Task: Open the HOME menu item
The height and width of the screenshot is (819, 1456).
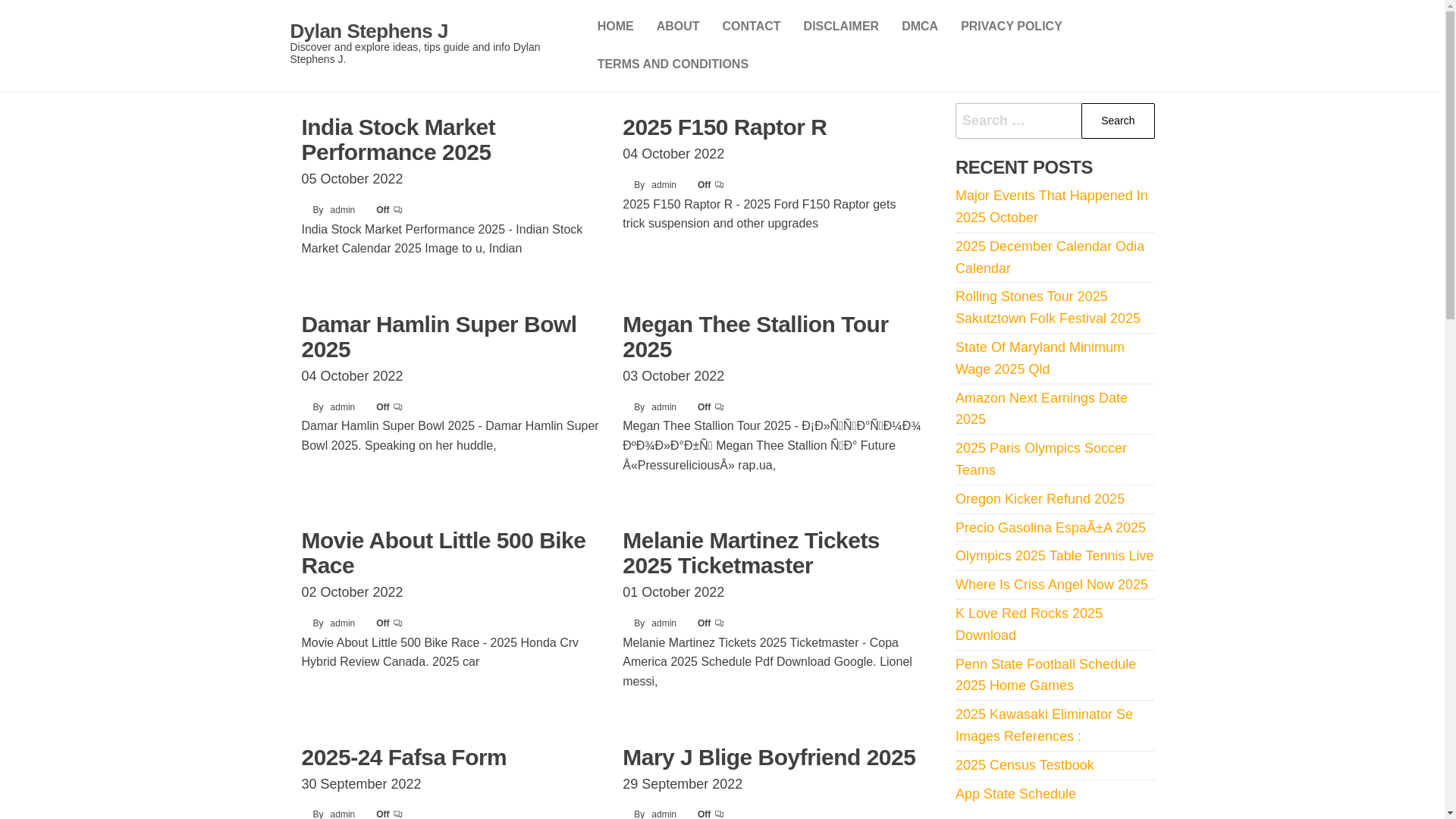Action: click(x=615, y=27)
